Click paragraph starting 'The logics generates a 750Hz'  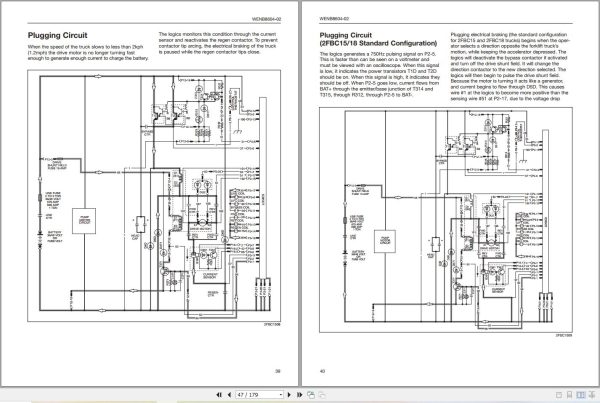coord(380,74)
